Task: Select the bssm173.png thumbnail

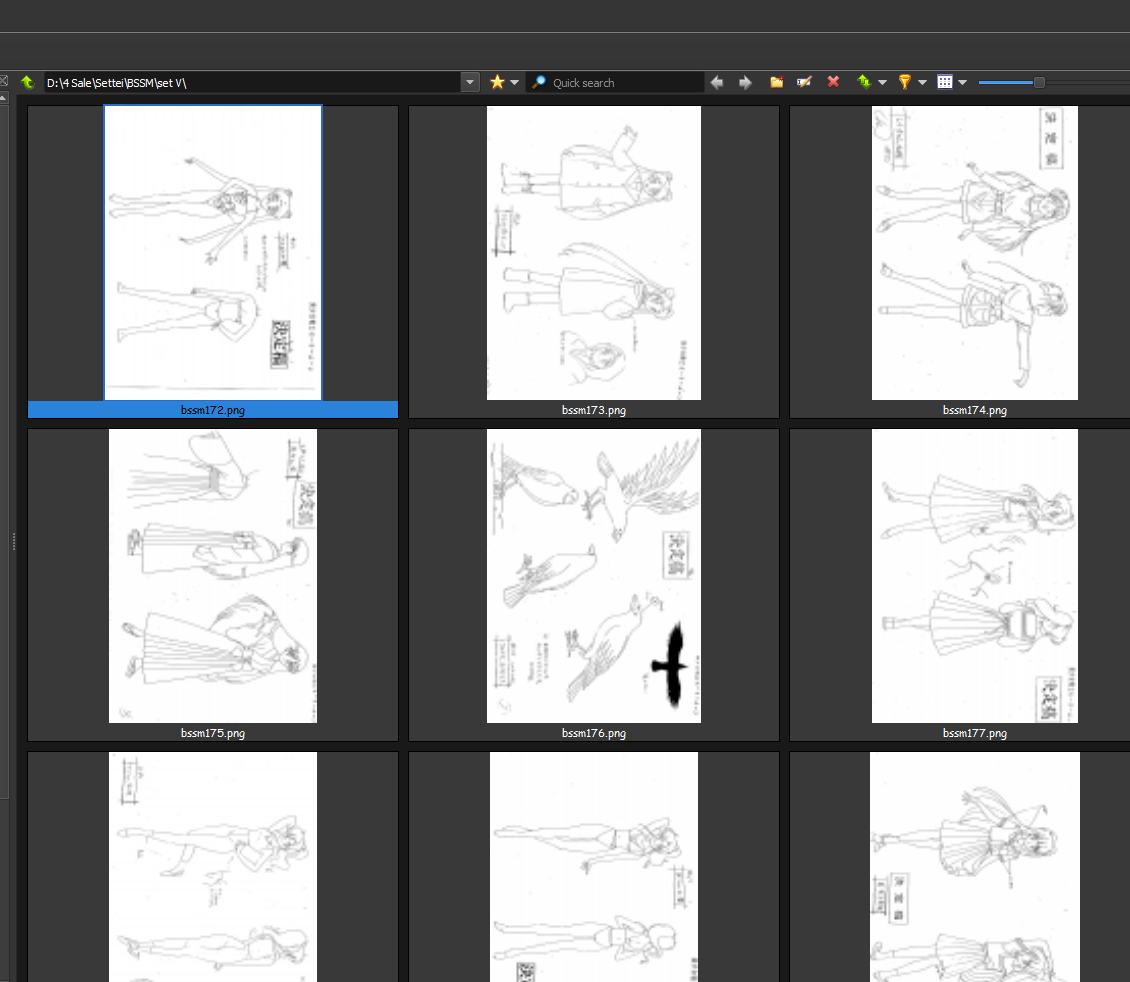Action: (593, 253)
